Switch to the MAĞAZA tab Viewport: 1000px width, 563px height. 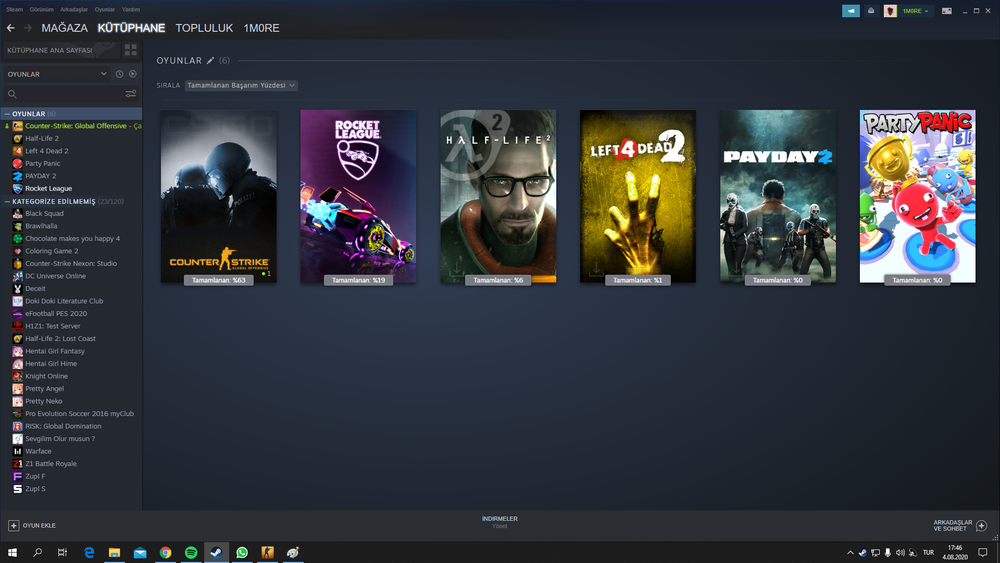pyautogui.click(x=64, y=28)
